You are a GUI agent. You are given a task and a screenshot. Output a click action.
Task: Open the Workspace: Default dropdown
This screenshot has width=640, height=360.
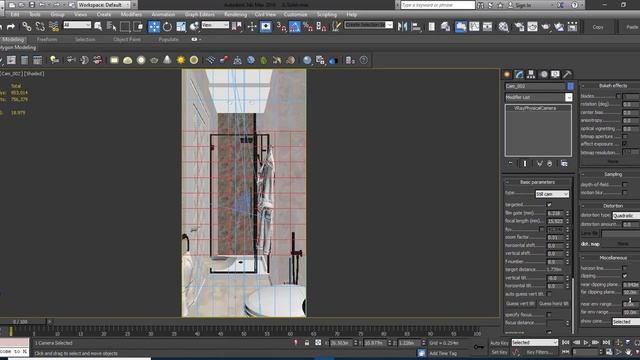click(x=104, y=5)
